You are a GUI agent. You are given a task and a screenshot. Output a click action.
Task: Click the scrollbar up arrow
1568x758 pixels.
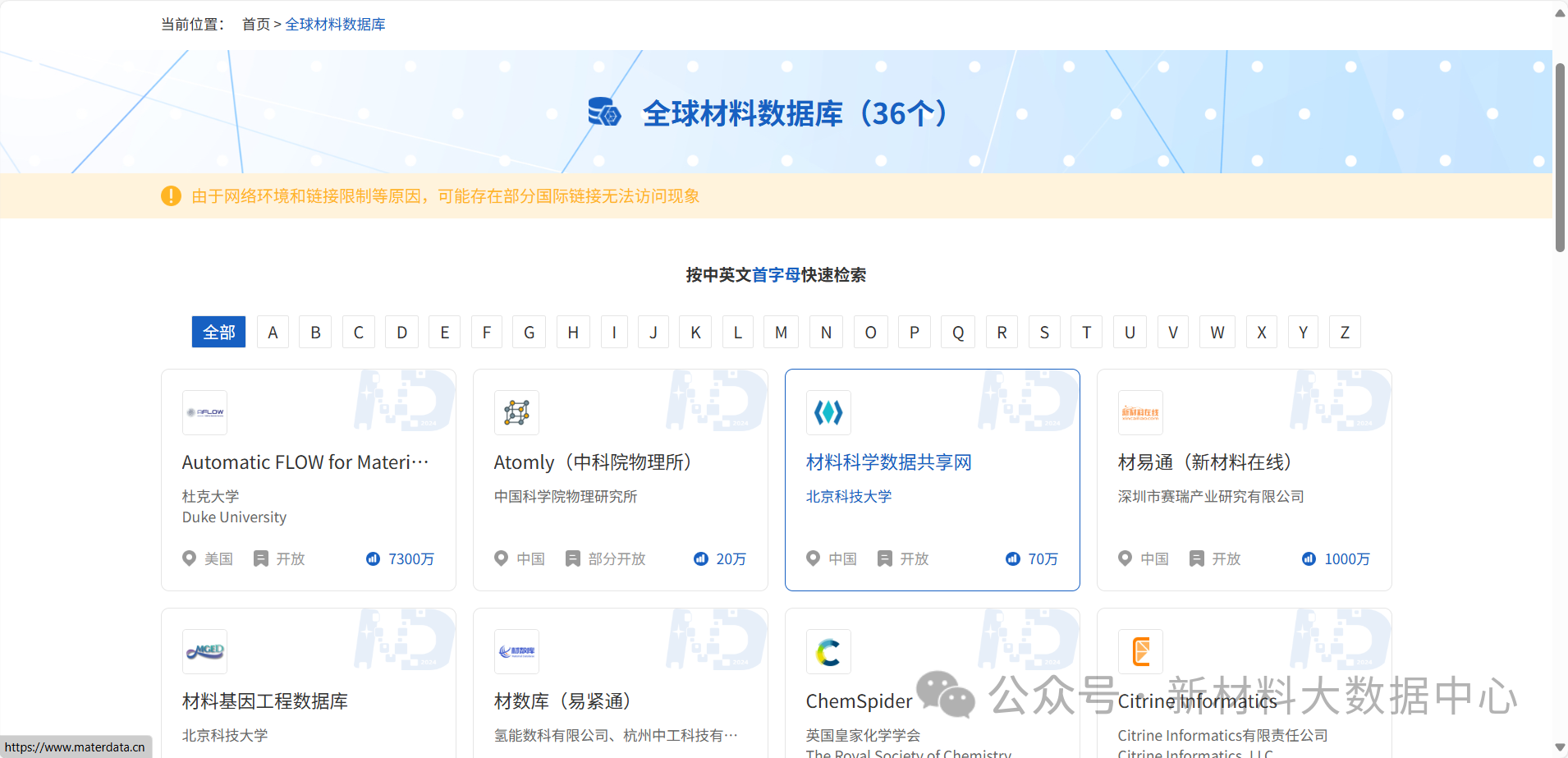coord(1560,12)
